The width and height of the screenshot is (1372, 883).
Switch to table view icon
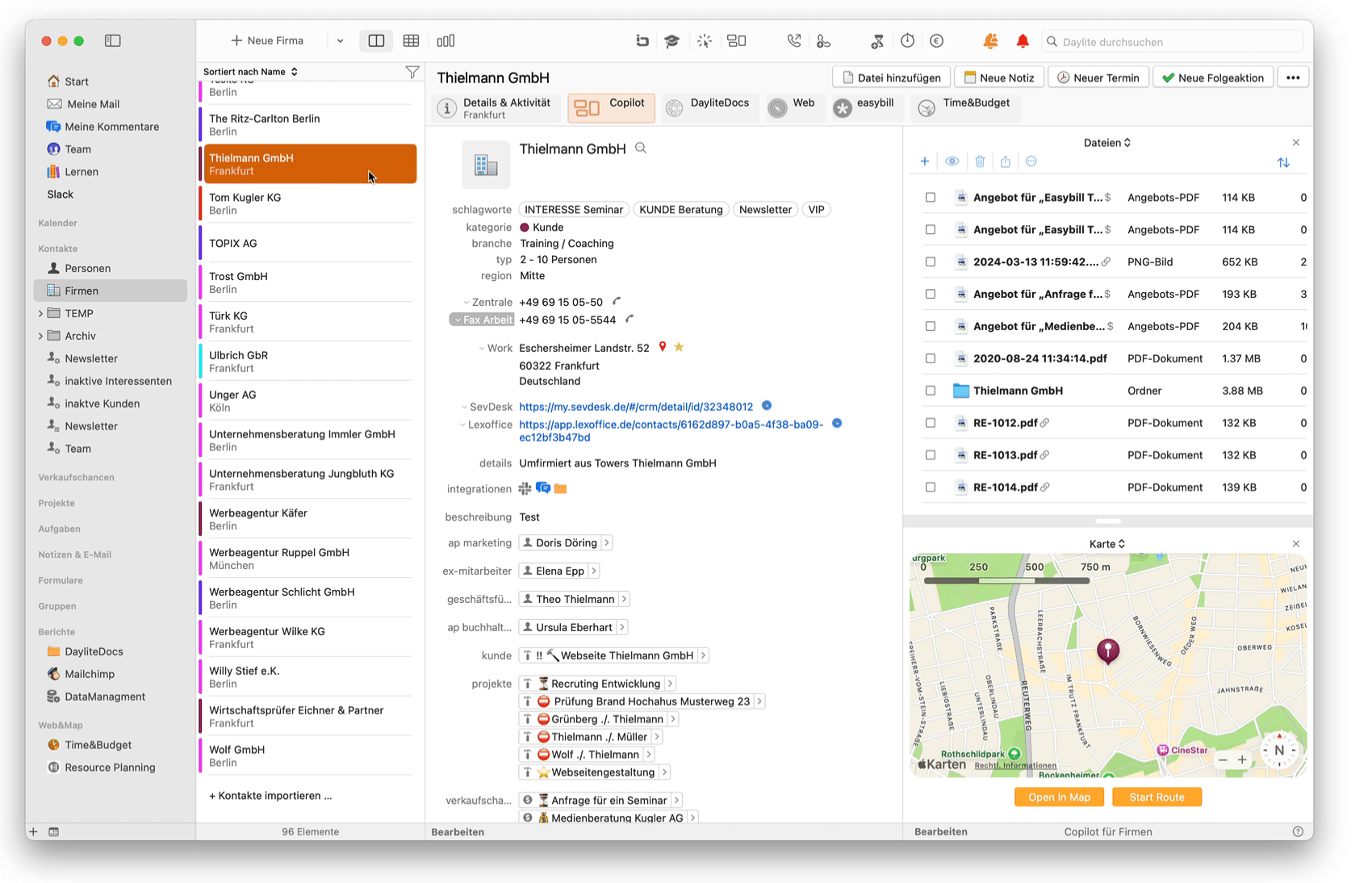411,40
